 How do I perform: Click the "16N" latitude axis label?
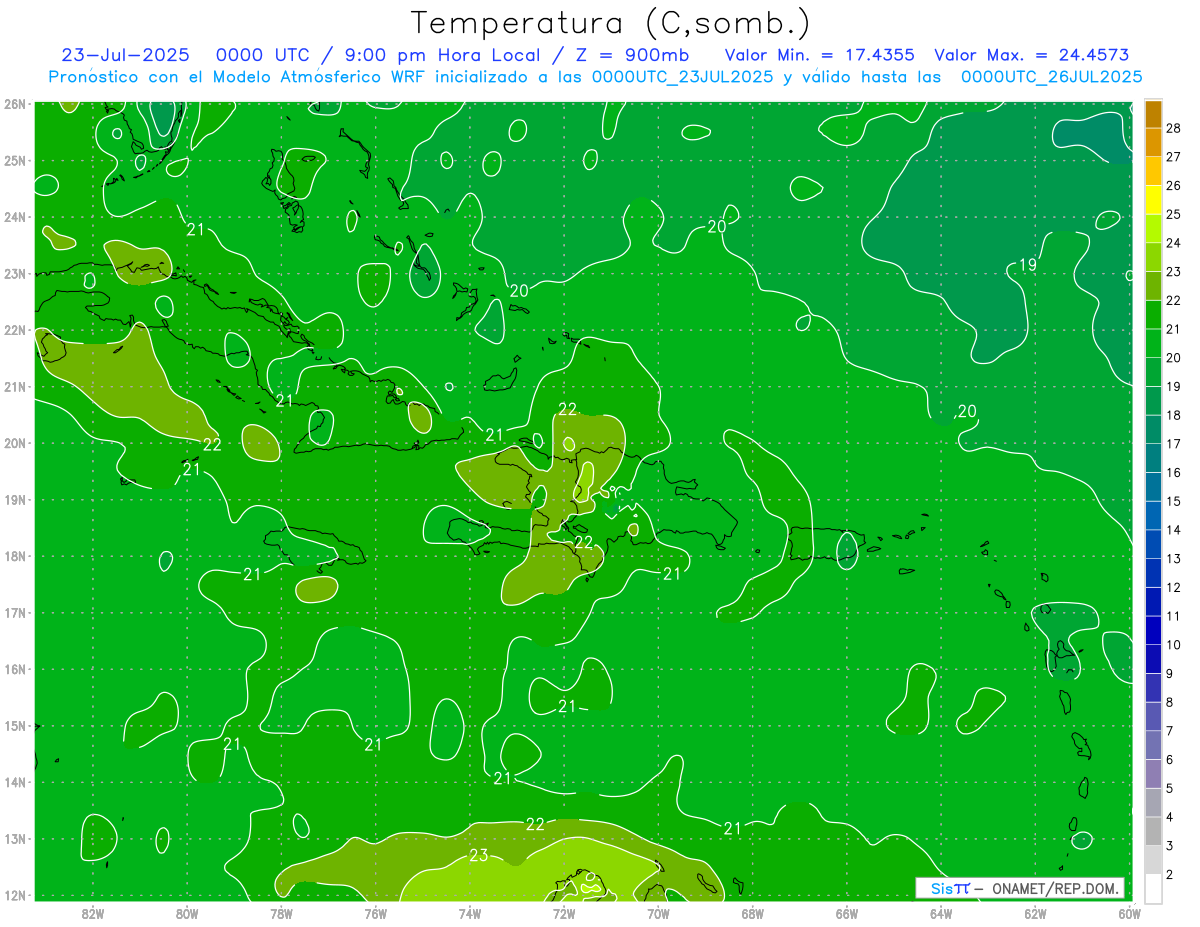point(15,669)
